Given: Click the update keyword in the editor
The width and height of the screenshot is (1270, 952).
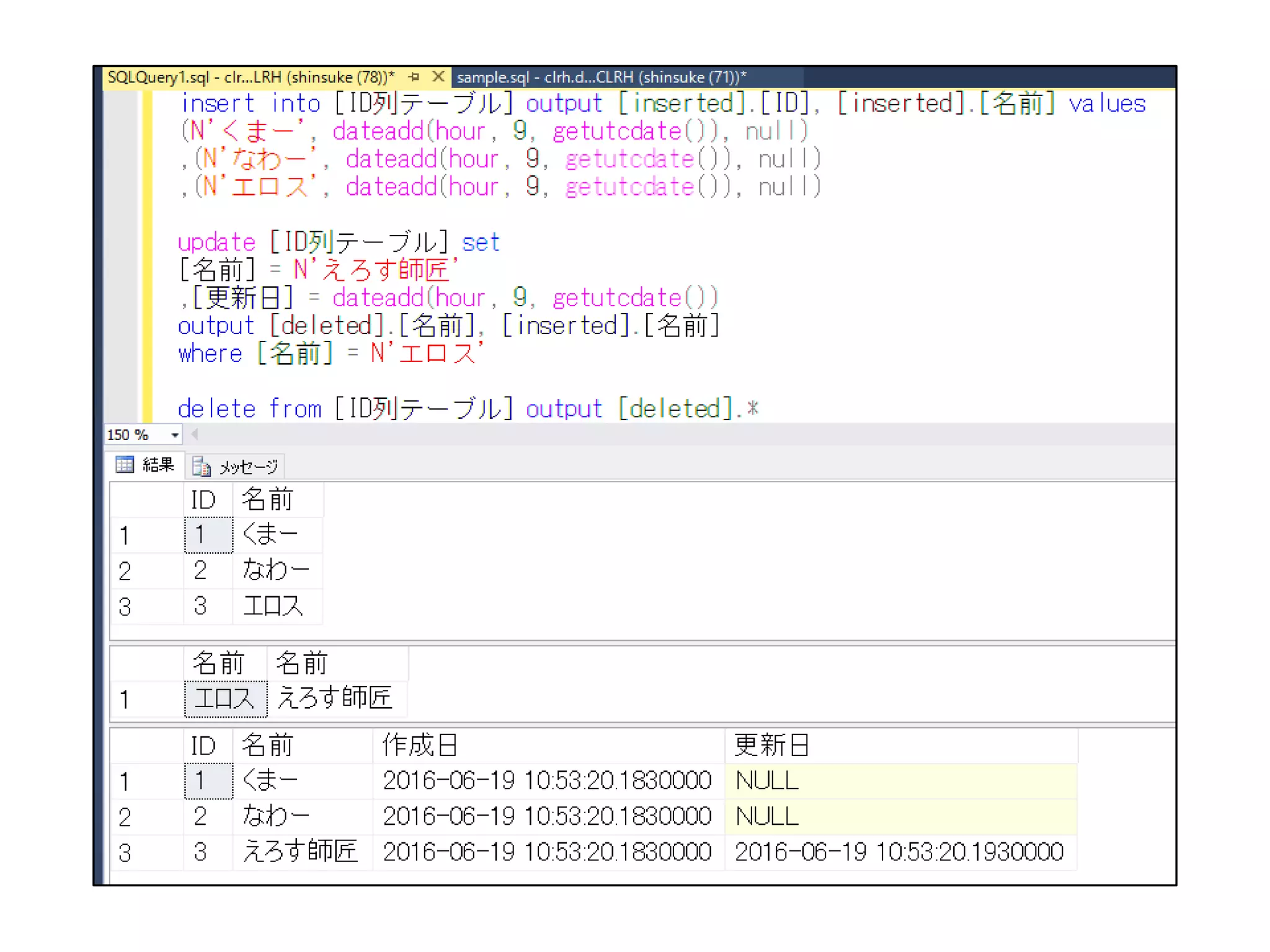Looking at the screenshot, I should 216,242.
